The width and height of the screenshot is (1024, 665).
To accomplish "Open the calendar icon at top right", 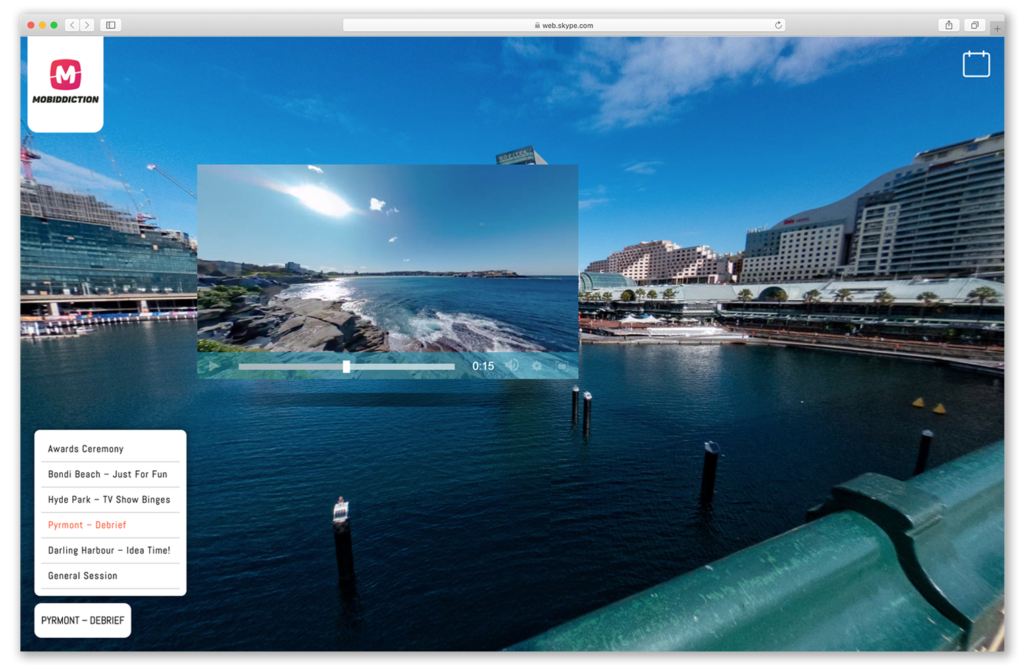I will [x=976, y=64].
